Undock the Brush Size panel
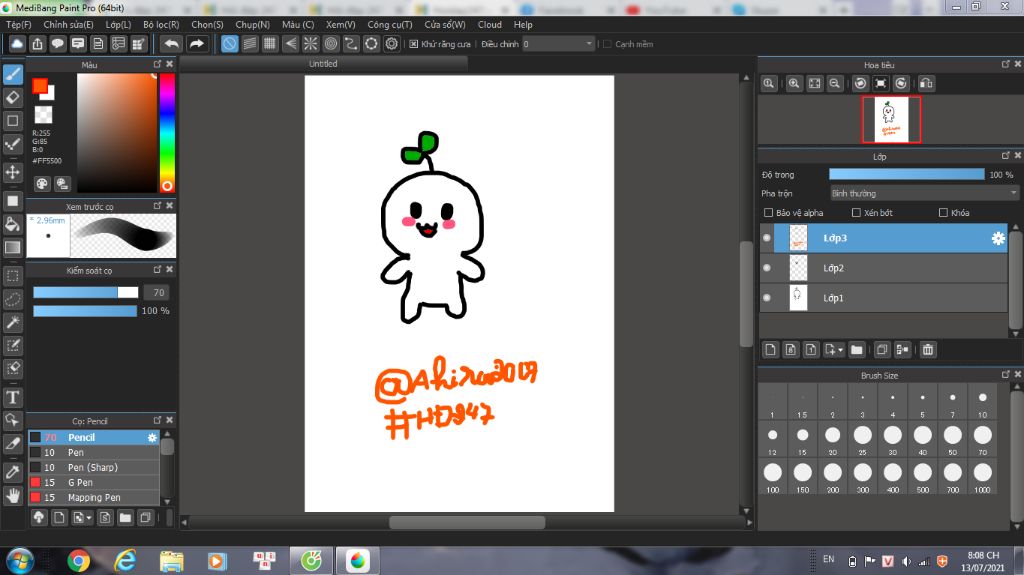The height and width of the screenshot is (575, 1024). coord(1006,374)
